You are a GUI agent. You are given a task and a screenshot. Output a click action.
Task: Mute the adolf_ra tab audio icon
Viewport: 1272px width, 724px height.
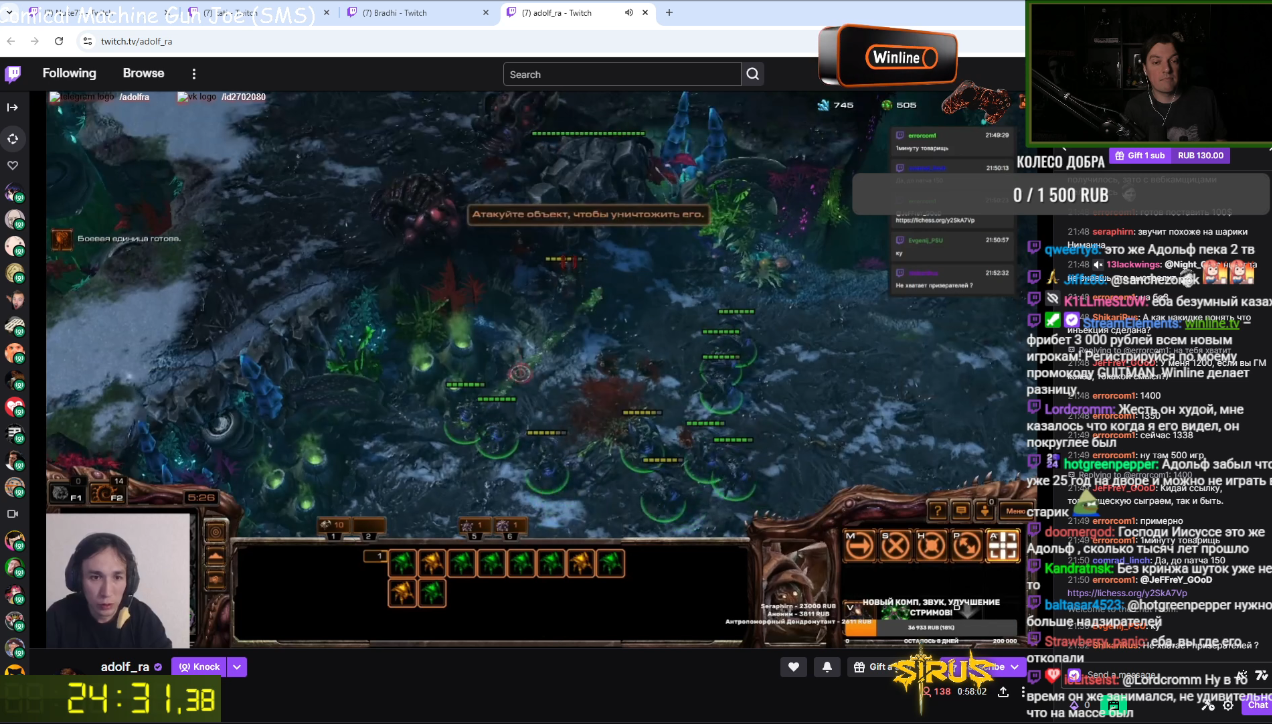629,13
